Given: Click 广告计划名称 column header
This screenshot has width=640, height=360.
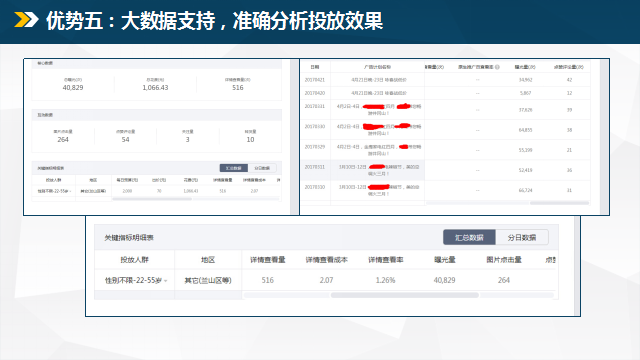Looking at the screenshot, I should [x=377, y=67].
